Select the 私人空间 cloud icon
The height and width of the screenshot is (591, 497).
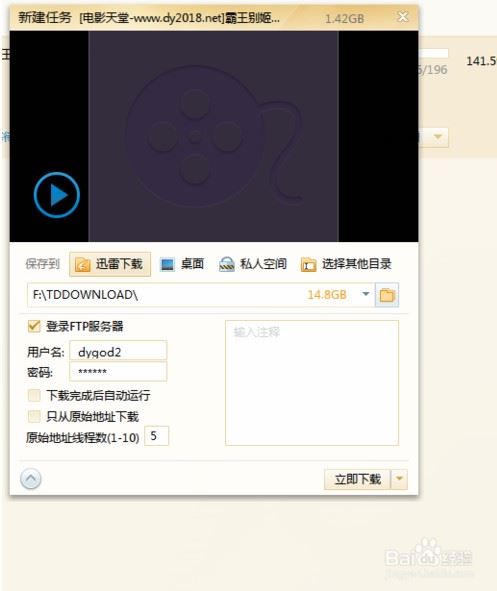click(x=227, y=264)
